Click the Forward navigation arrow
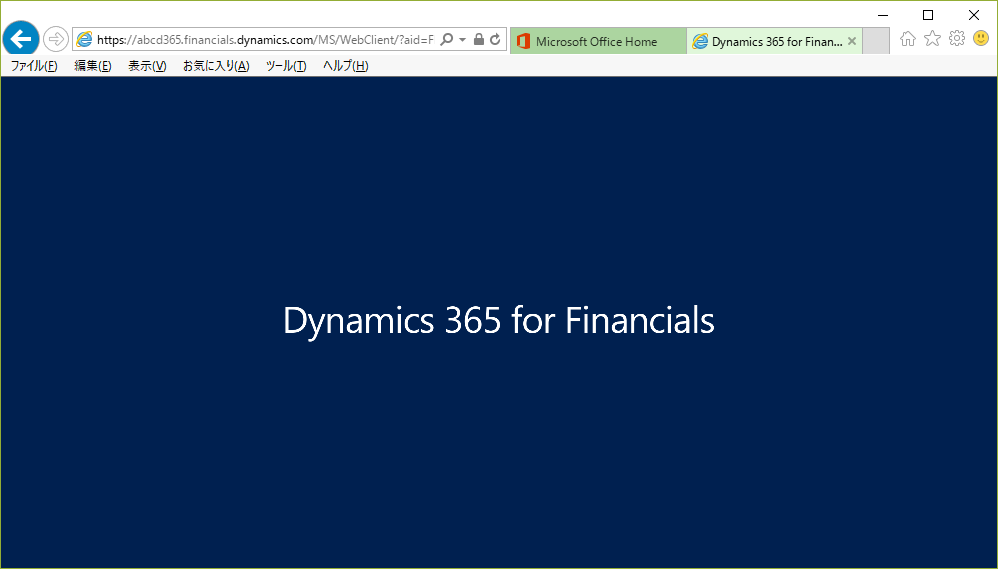Image resolution: width=998 pixels, height=569 pixels. [x=56, y=39]
